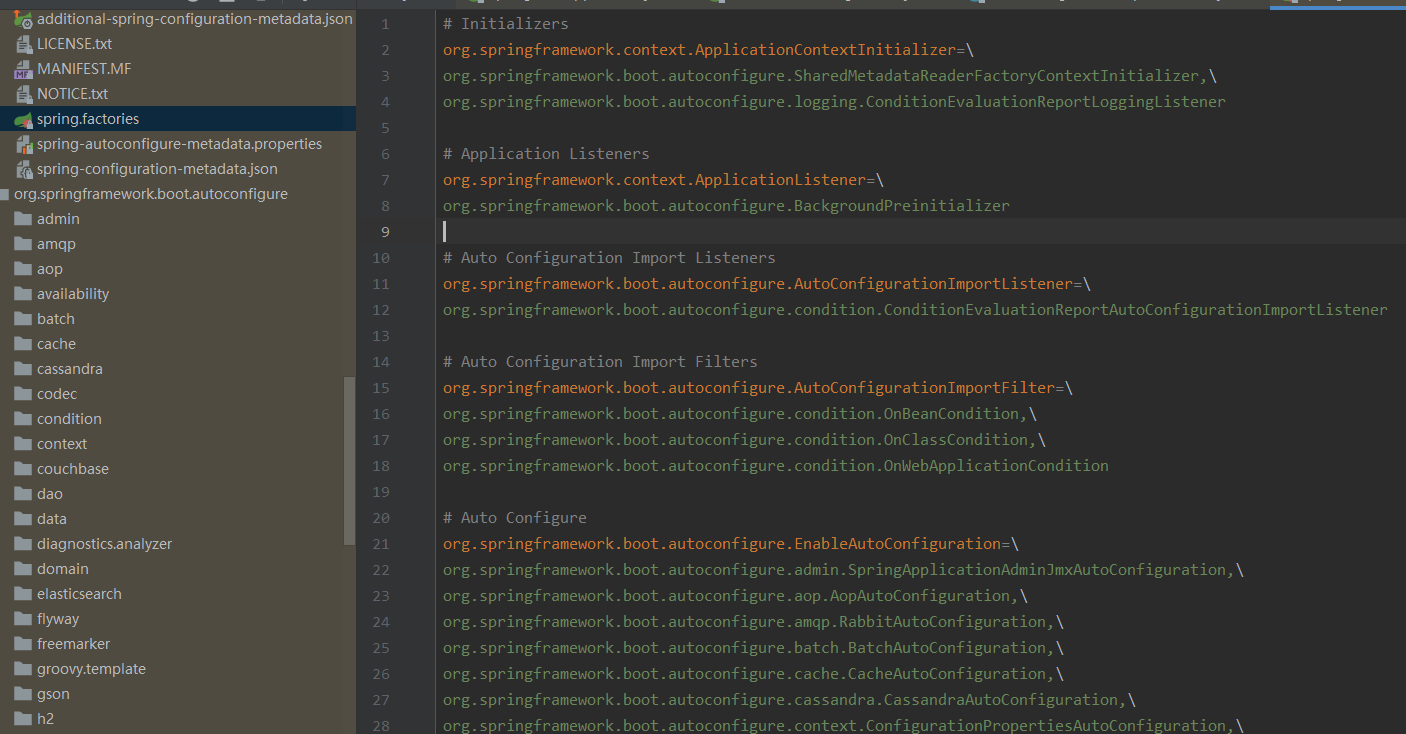Select the groovy.template package
Screen dimensions: 1406x734
point(91,669)
